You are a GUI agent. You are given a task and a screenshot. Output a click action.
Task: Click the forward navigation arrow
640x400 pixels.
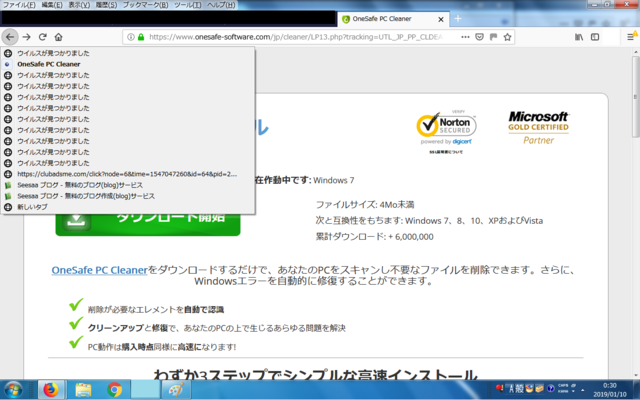pos(27,37)
